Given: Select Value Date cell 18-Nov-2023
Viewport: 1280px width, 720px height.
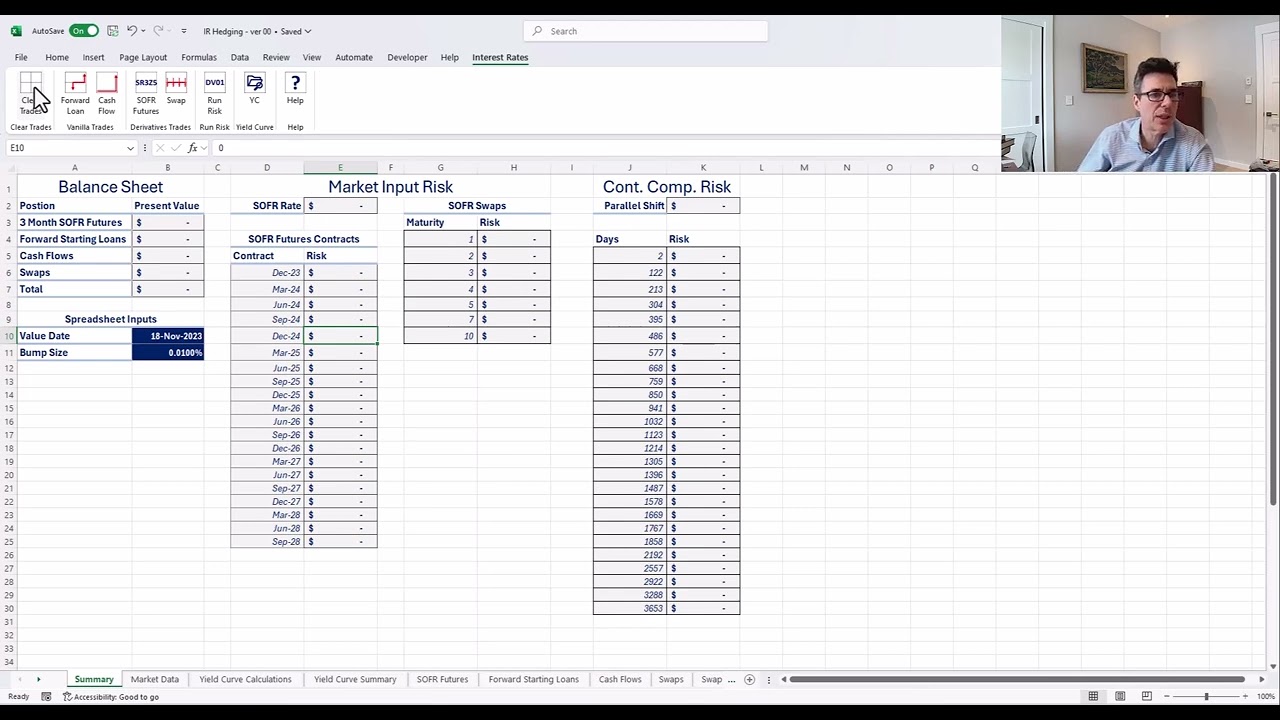Looking at the screenshot, I should point(168,336).
